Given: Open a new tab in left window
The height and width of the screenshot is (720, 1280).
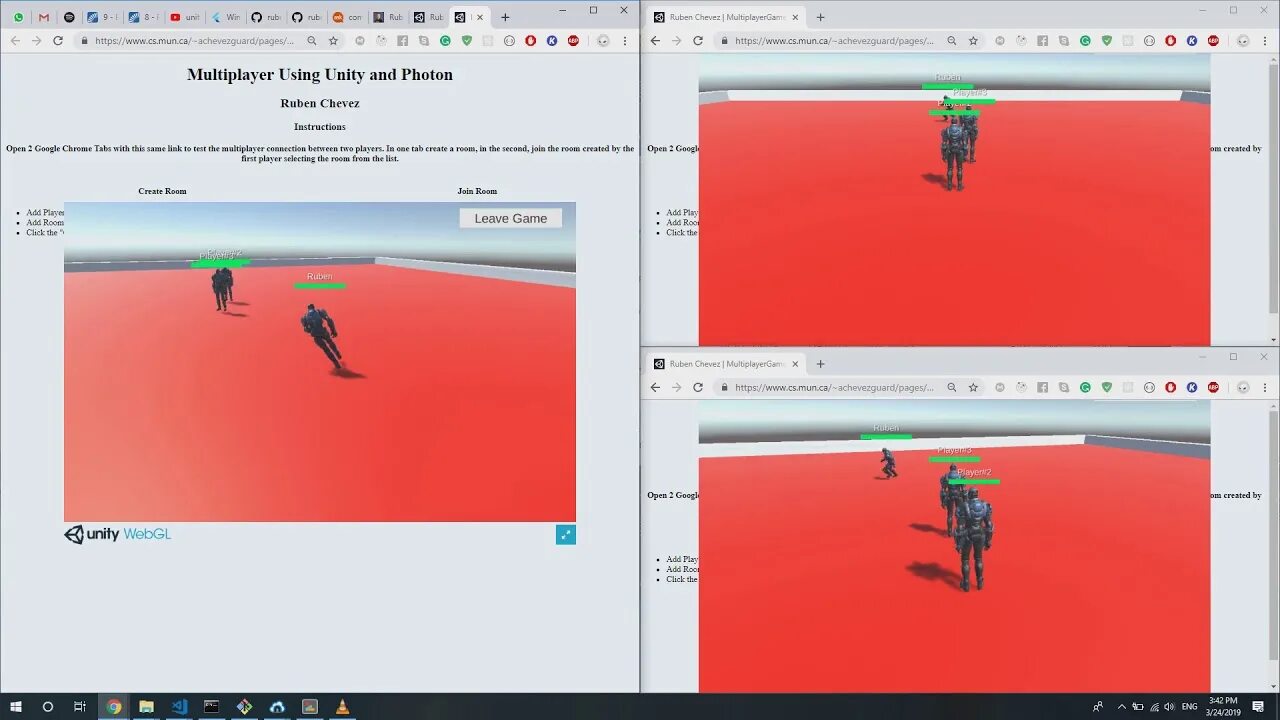Looking at the screenshot, I should pos(505,17).
